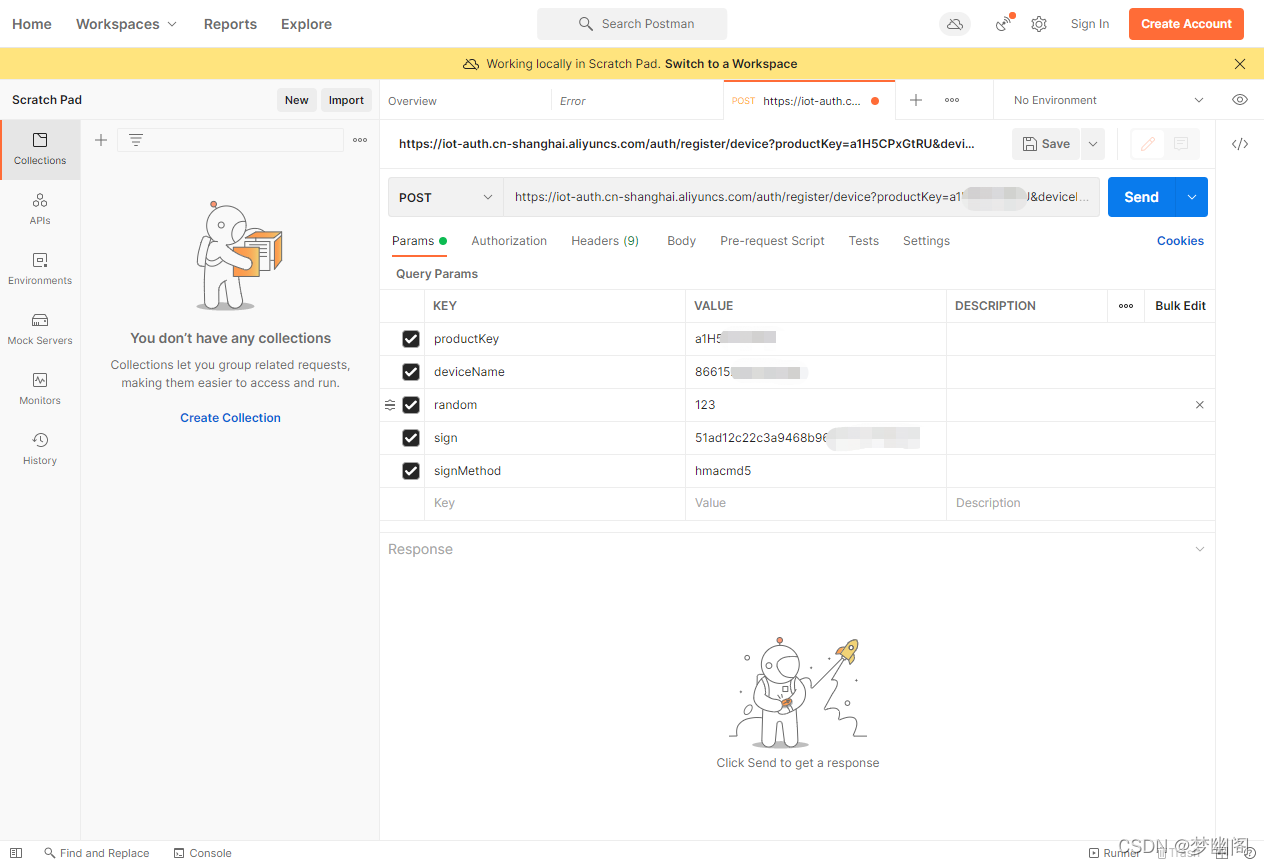This screenshot has width=1264, height=865.
Task: Open the Collections sidebar panel
Action: 40,149
